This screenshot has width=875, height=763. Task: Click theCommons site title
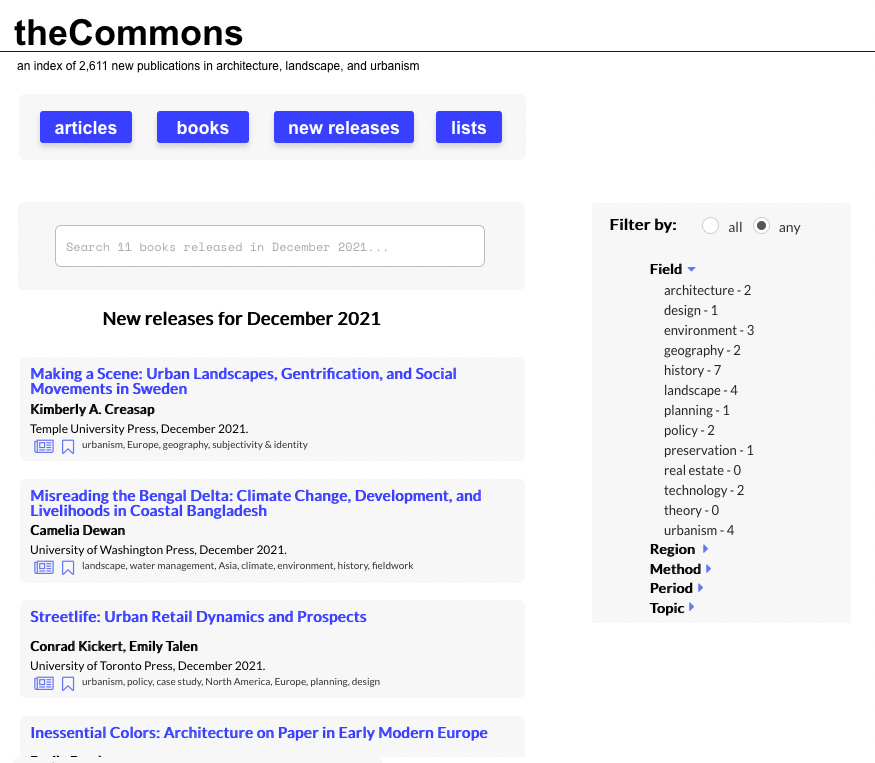coord(129,32)
